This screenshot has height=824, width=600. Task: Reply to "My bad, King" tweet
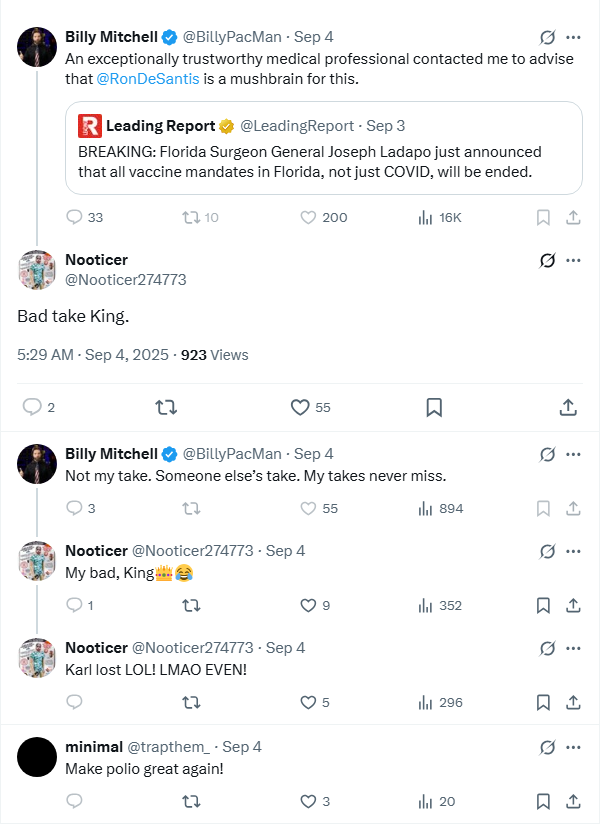tap(73, 605)
